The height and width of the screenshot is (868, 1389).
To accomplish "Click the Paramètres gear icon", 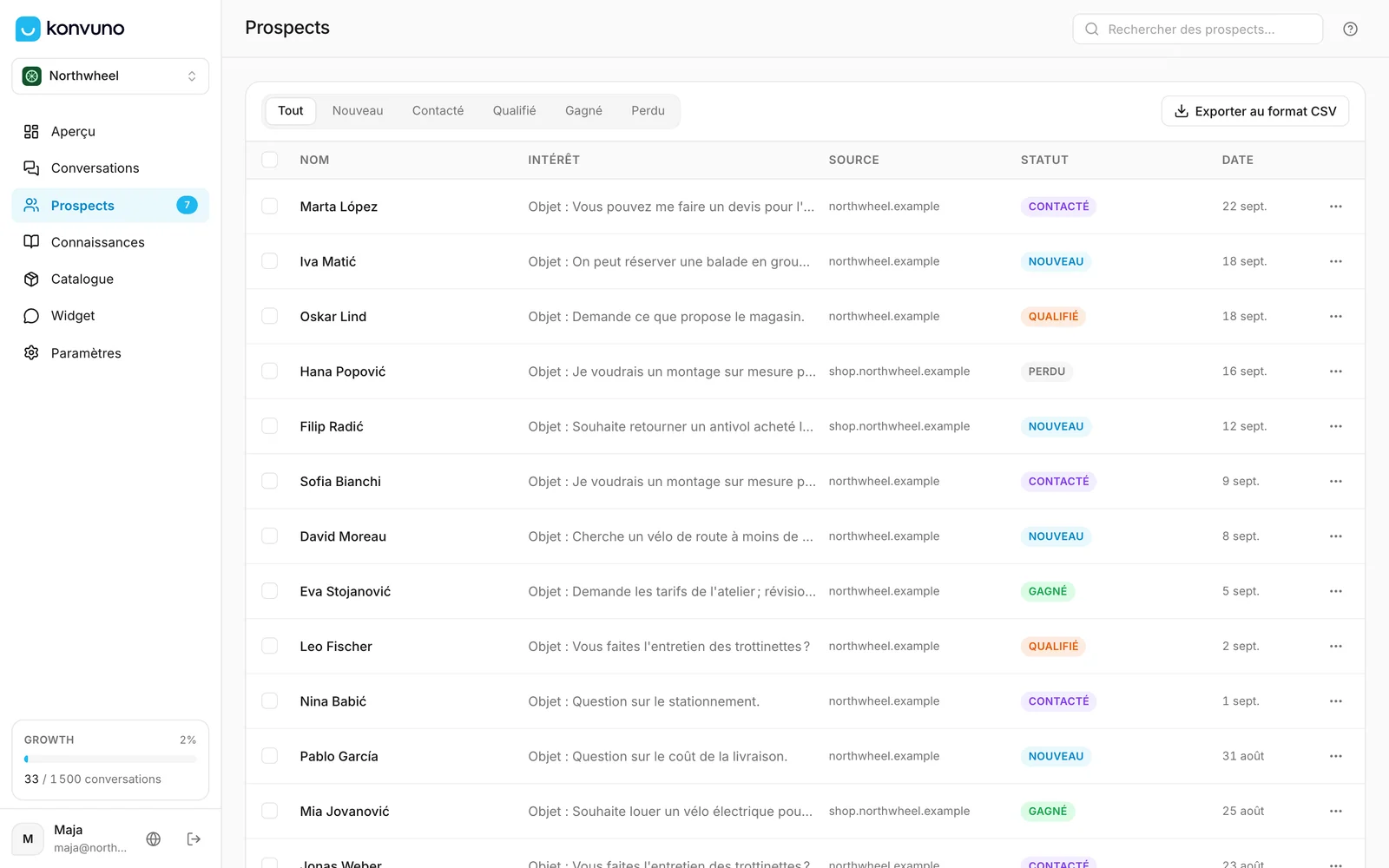I will (x=31, y=352).
